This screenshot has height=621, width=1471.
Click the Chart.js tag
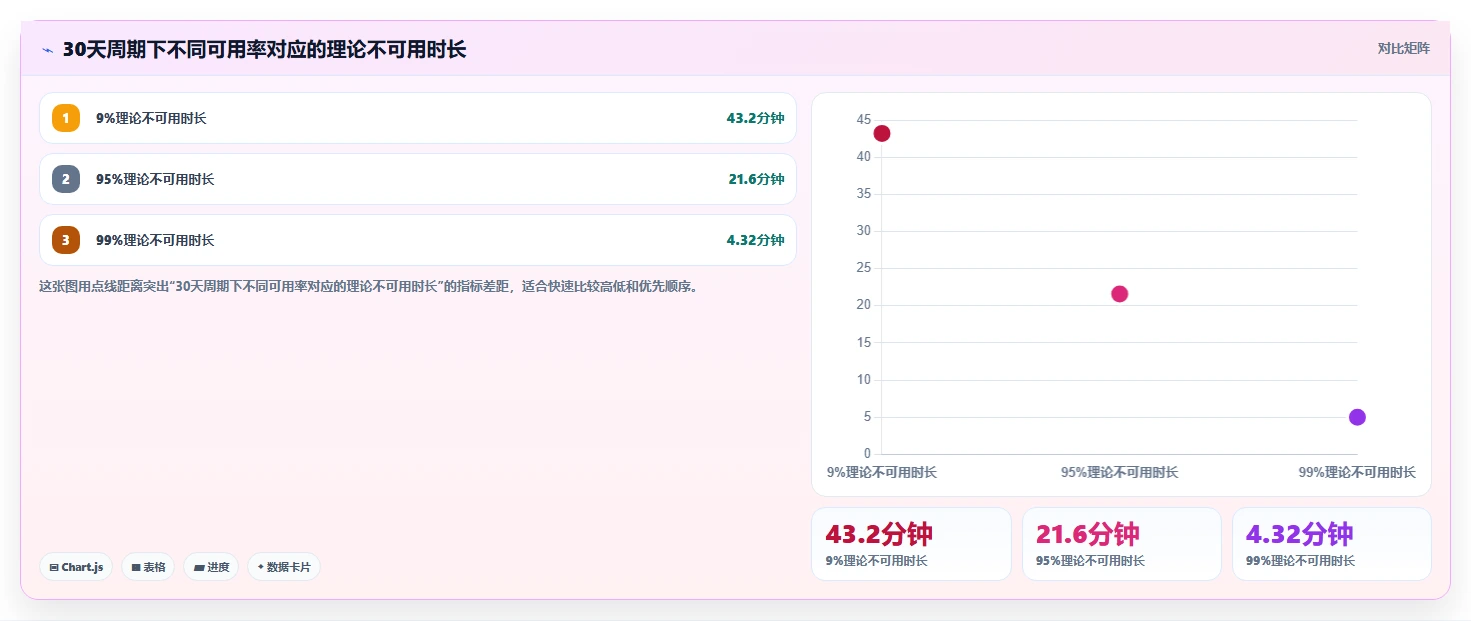pos(76,567)
